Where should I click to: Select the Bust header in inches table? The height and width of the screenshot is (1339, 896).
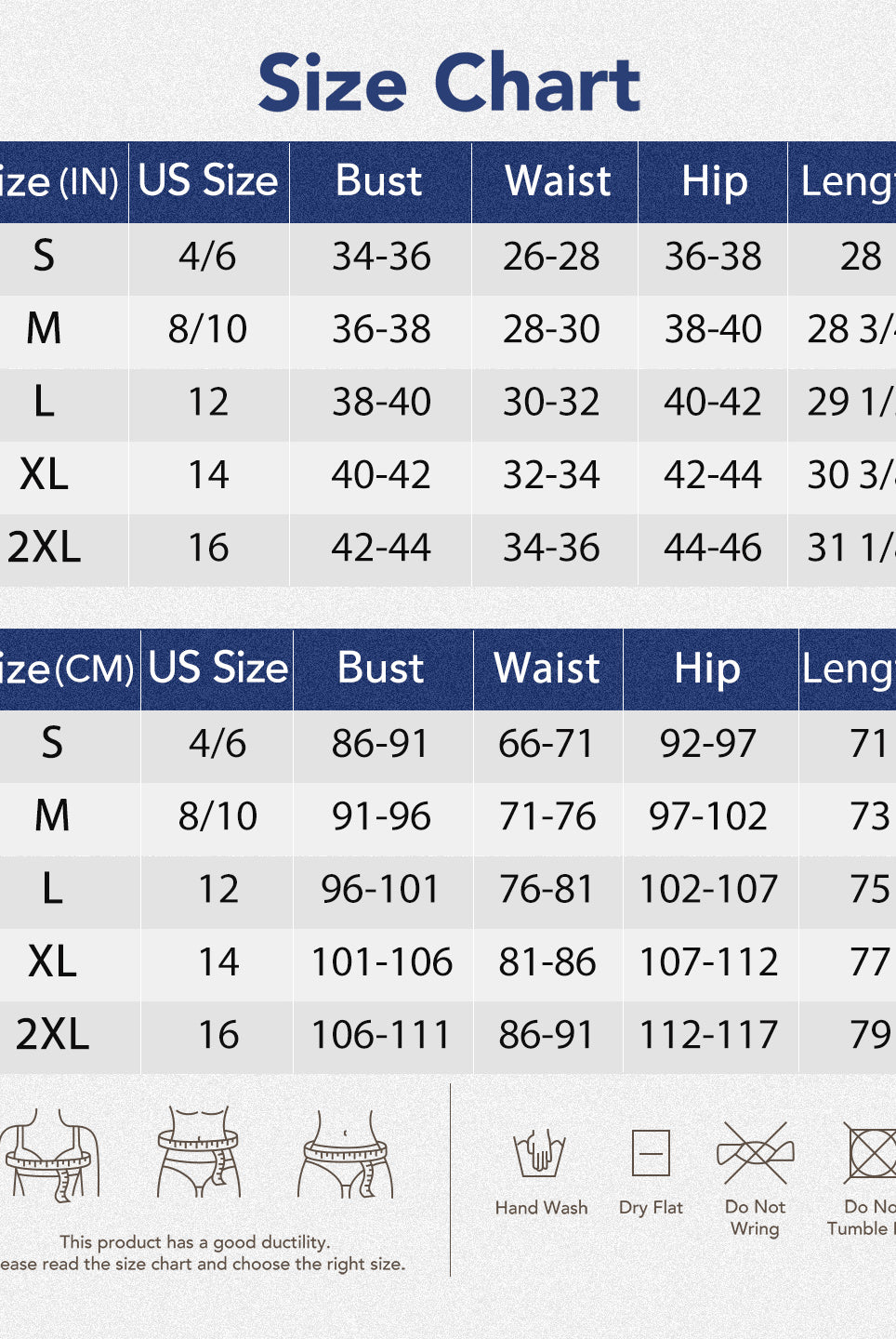(379, 181)
